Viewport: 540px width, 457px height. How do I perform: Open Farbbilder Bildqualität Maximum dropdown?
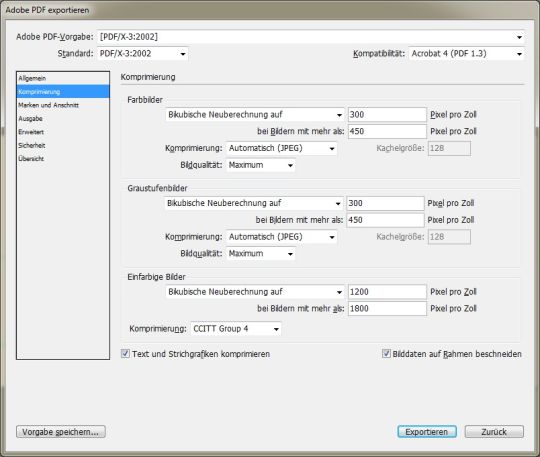[x=261, y=165]
